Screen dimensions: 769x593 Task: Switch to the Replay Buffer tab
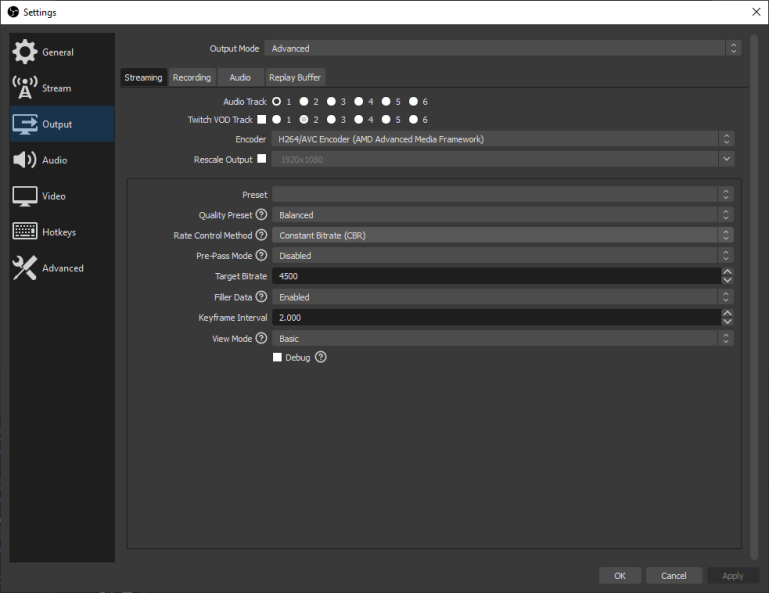click(x=295, y=77)
